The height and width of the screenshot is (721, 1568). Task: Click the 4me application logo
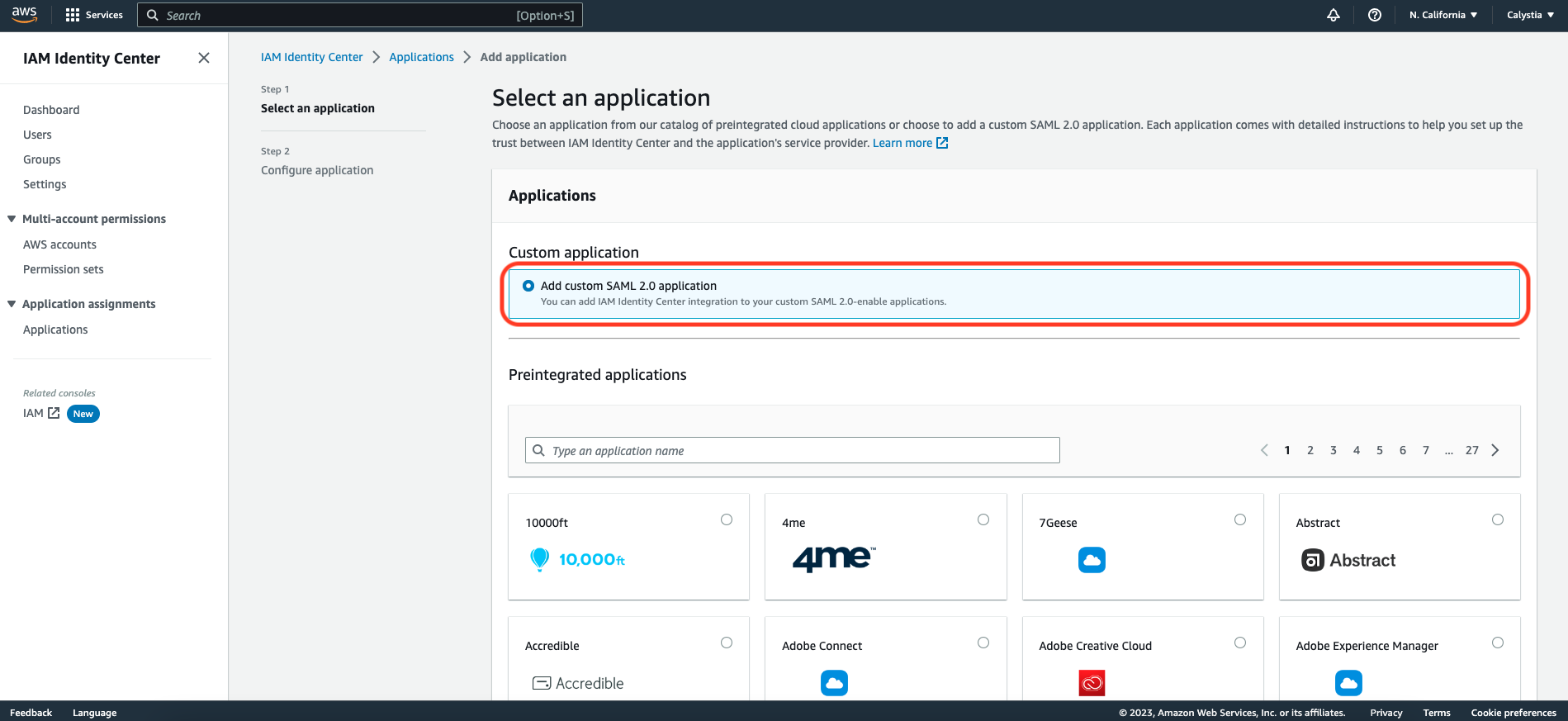pos(834,559)
